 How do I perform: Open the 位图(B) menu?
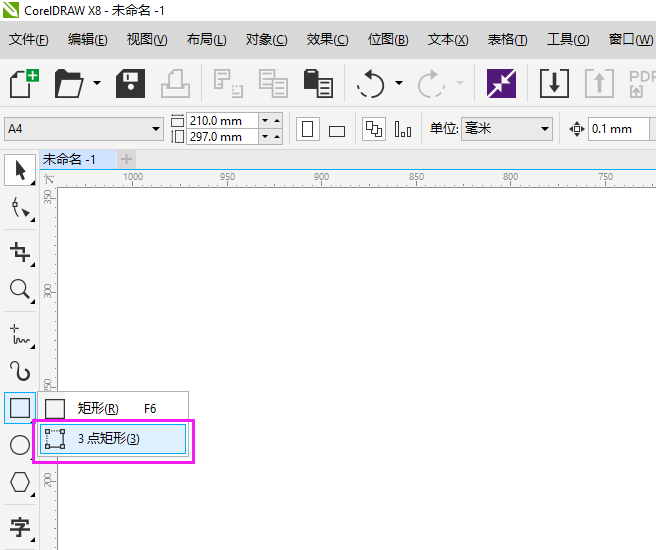[388, 40]
